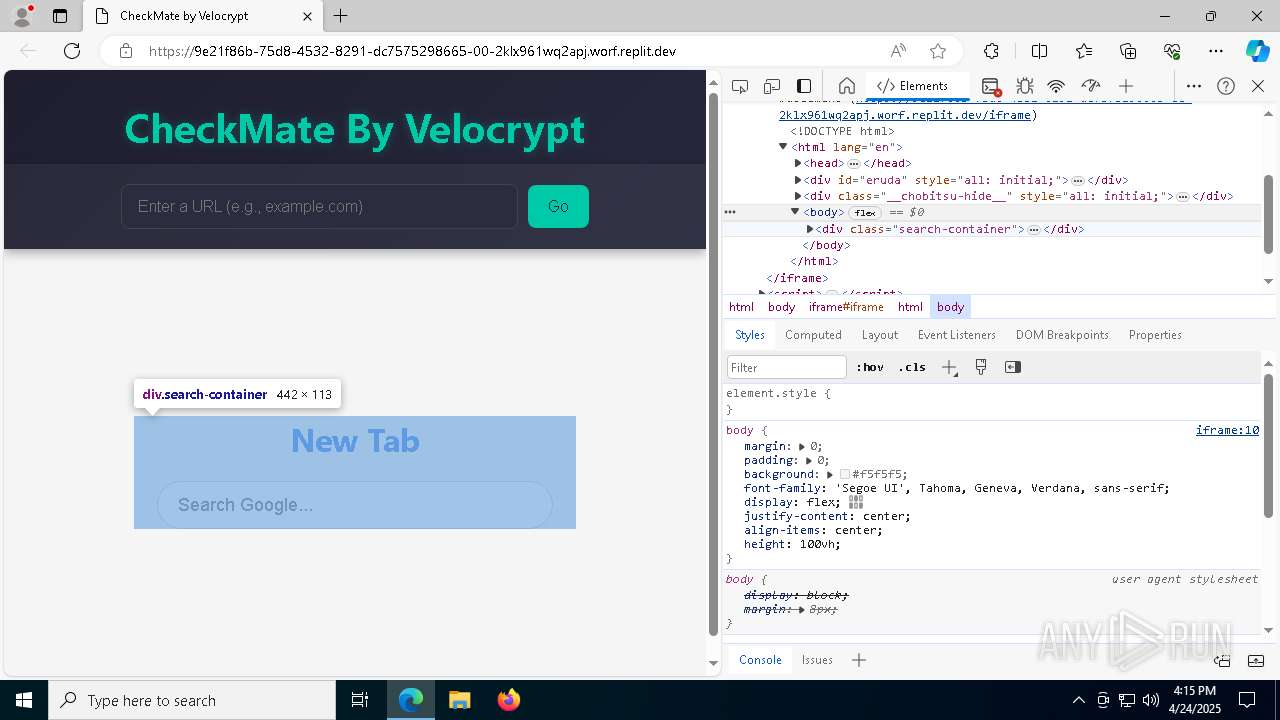Open the iframe:10 source link
Screen dimensions: 1280x720
[x=1227, y=430]
